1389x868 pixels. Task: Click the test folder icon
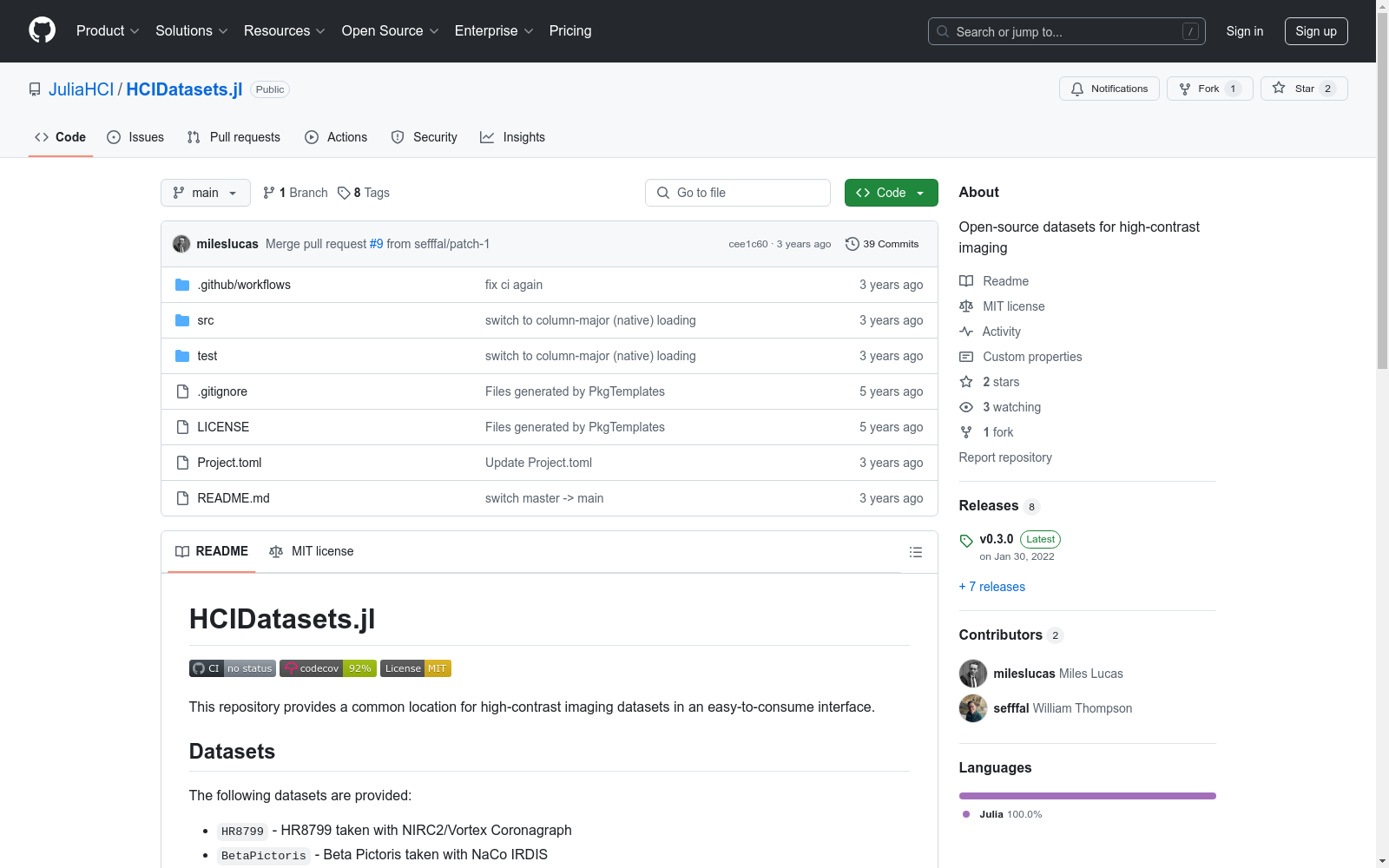182,356
